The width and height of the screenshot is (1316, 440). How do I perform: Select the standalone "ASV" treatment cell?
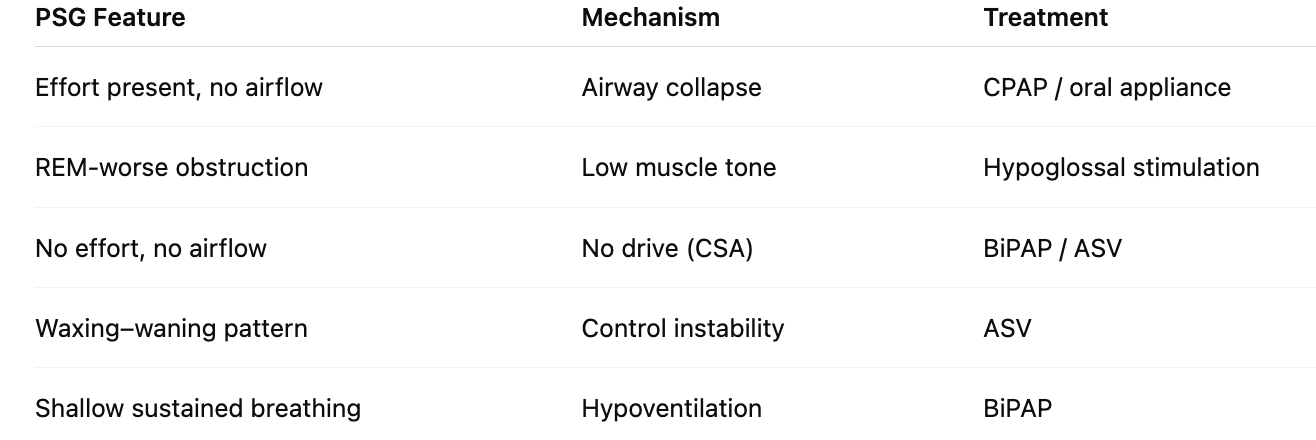click(x=1007, y=328)
